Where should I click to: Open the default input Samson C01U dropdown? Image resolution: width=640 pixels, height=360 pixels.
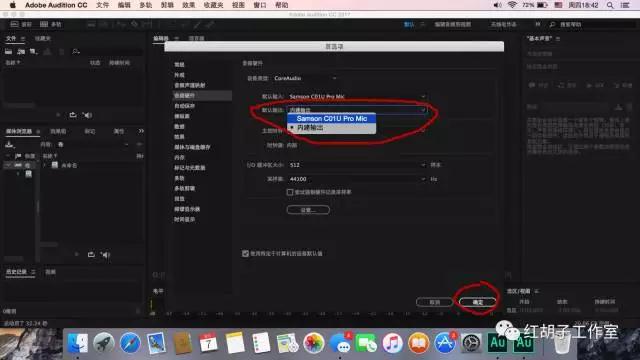click(357, 97)
